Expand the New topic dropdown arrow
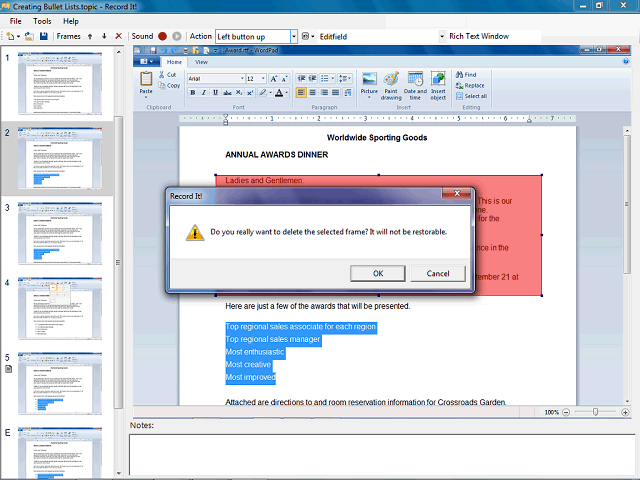Screen dimensions: 640x480 click(18, 37)
